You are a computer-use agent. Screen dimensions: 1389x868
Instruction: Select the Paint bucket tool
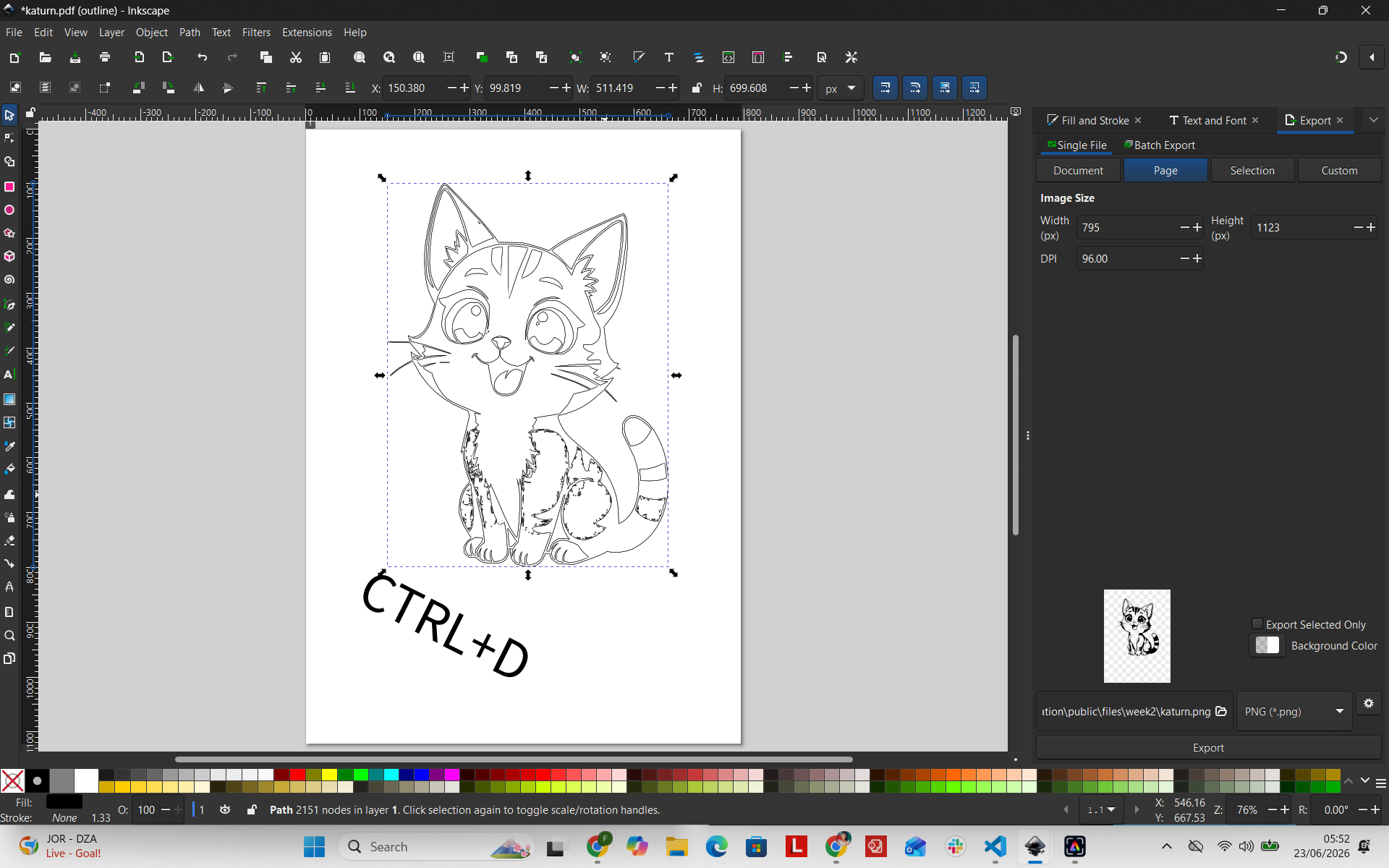tap(9, 469)
